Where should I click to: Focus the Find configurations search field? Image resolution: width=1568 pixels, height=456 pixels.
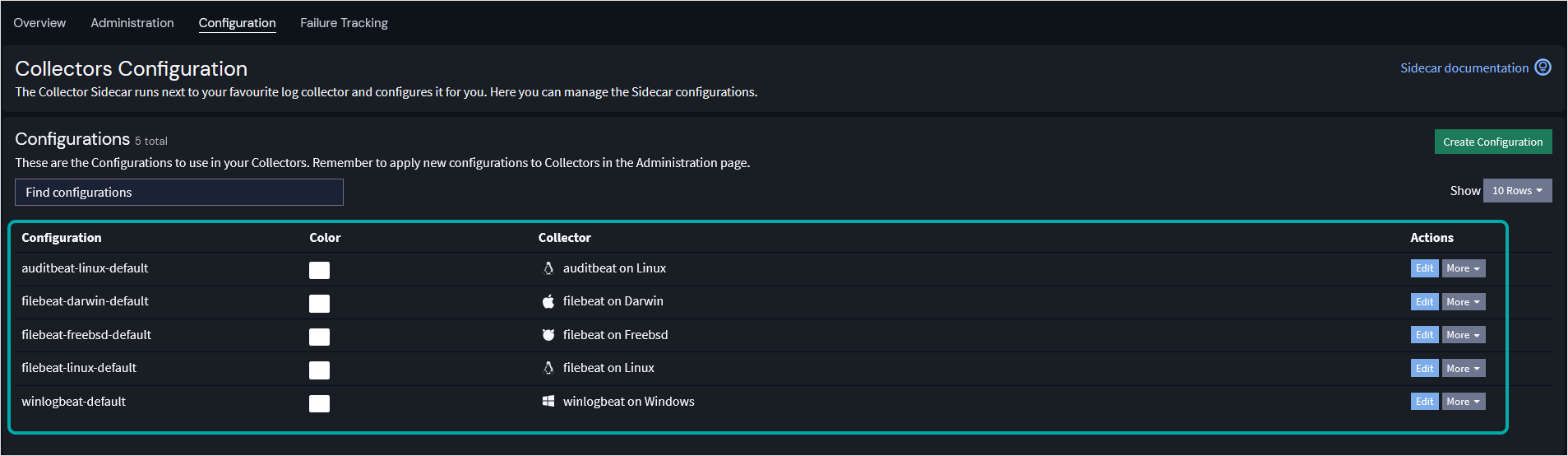[x=179, y=192]
